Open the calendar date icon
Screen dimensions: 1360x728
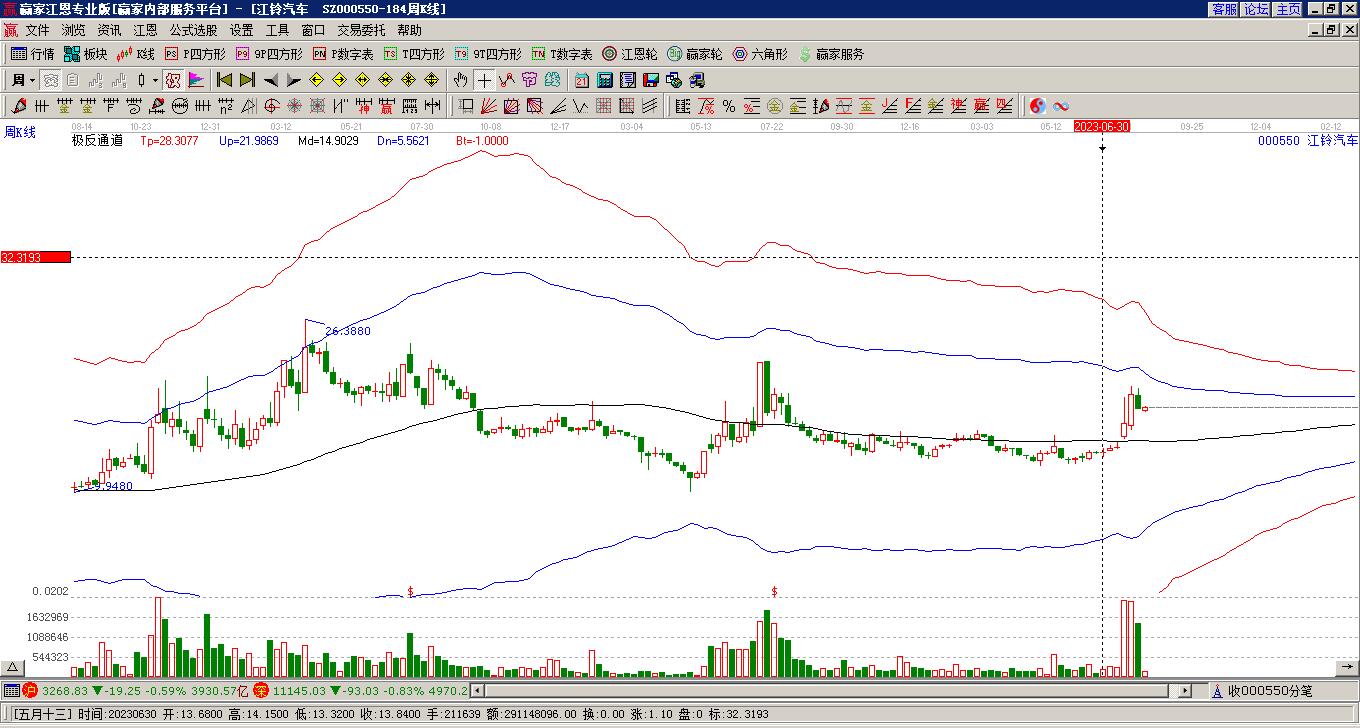582,80
